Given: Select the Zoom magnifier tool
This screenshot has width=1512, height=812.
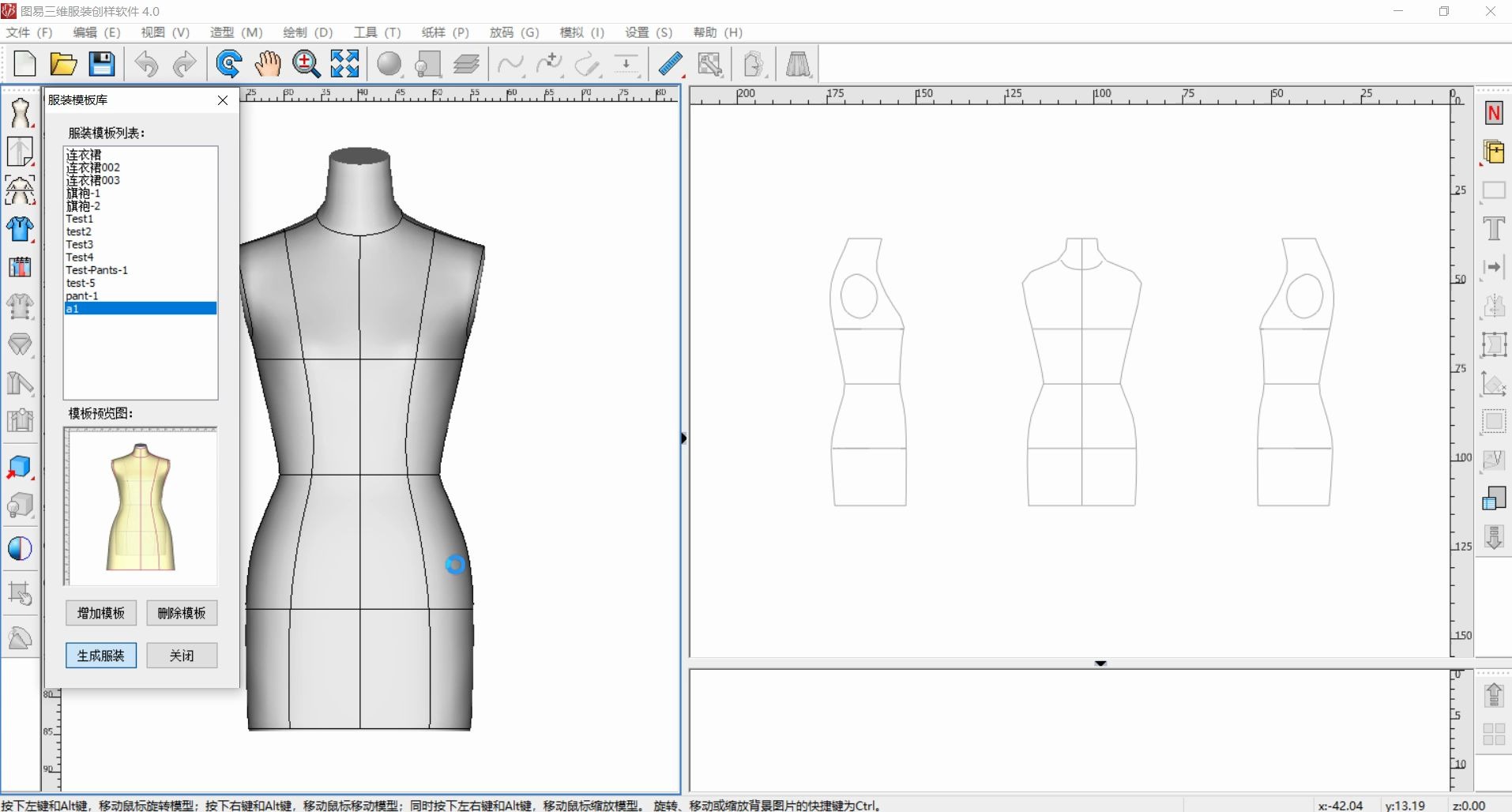Looking at the screenshot, I should (306, 64).
